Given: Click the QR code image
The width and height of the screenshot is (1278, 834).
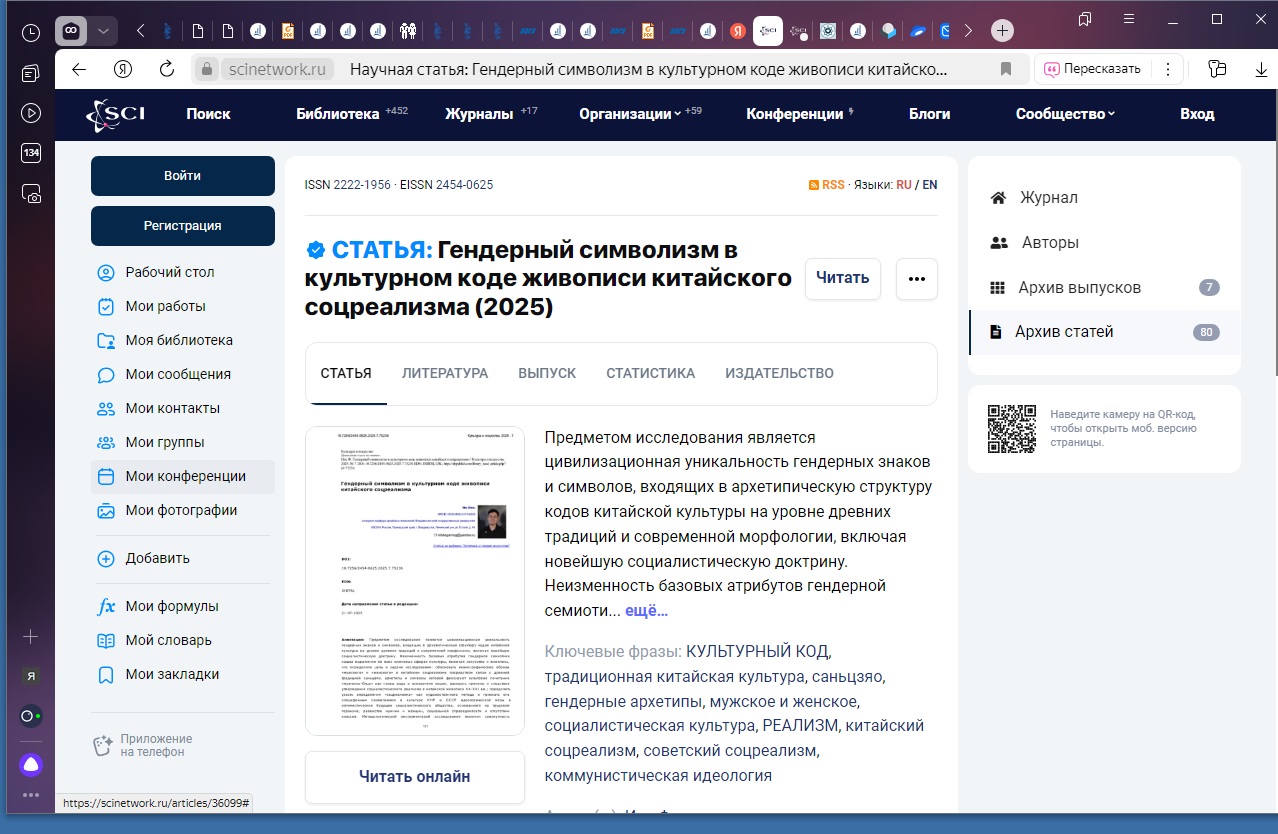Looking at the screenshot, I should click(x=1012, y=429).
